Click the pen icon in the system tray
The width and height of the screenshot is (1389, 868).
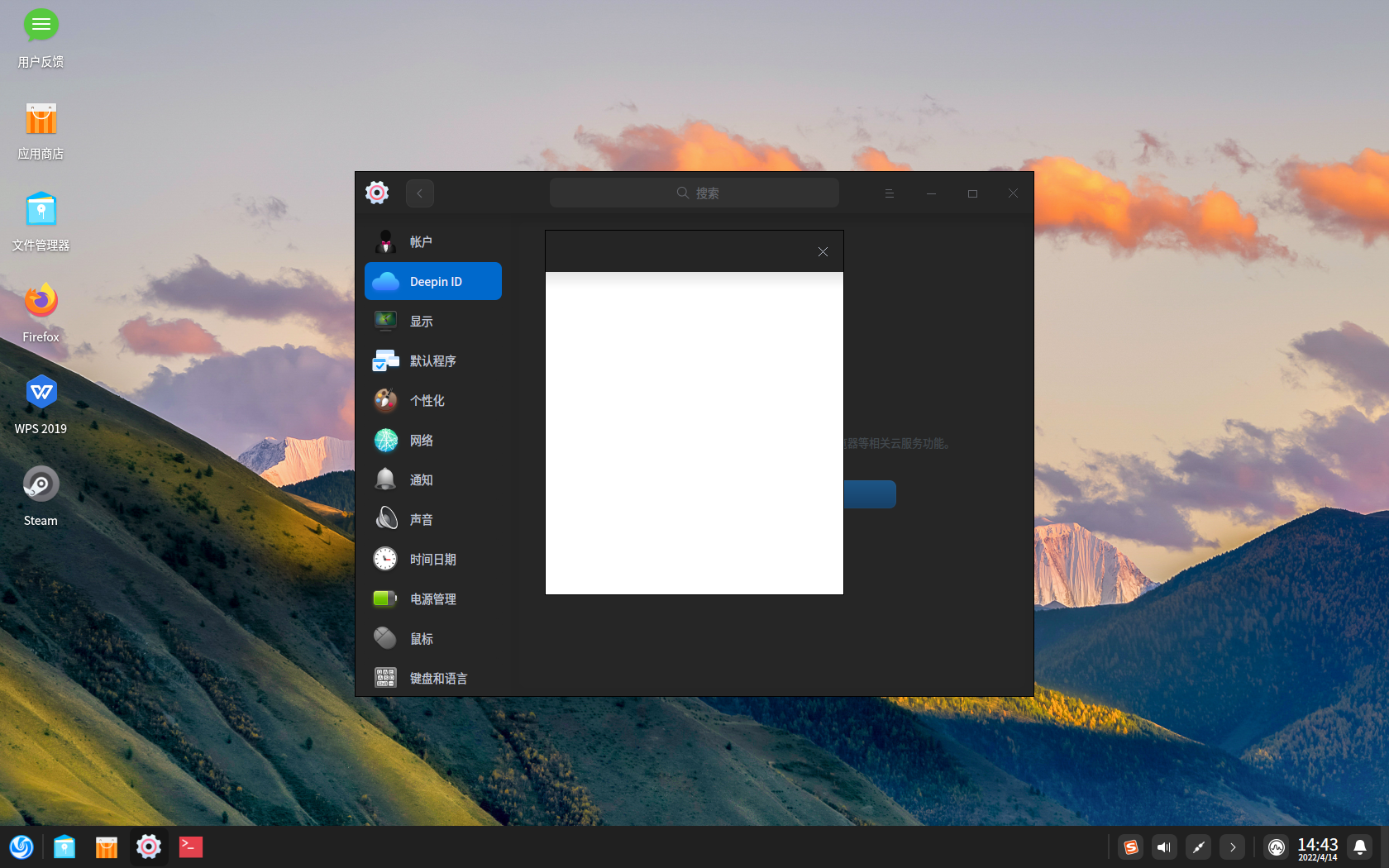tap(1198, 847)
